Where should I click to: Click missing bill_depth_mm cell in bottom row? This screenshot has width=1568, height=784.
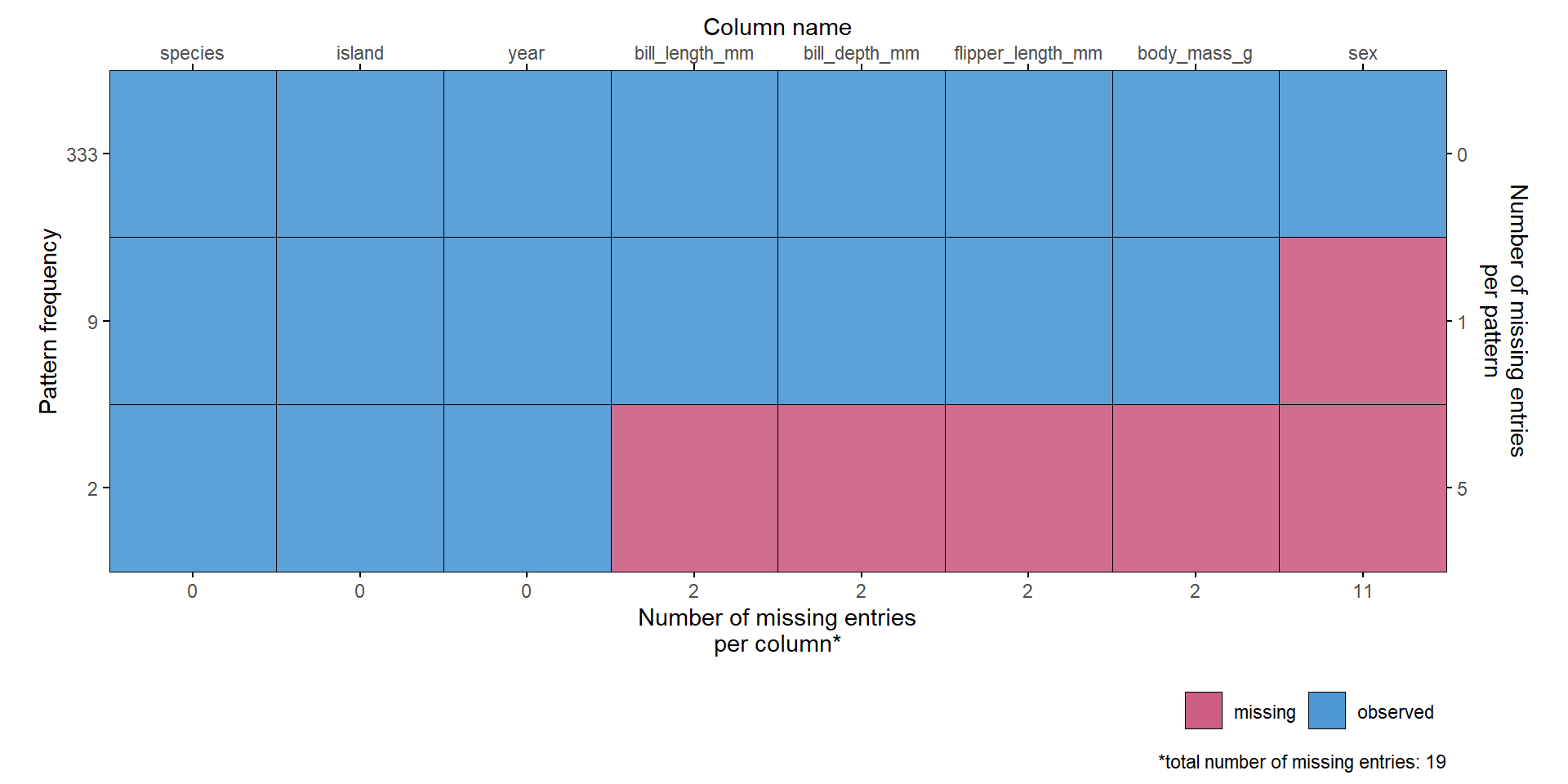coord(861,488)
